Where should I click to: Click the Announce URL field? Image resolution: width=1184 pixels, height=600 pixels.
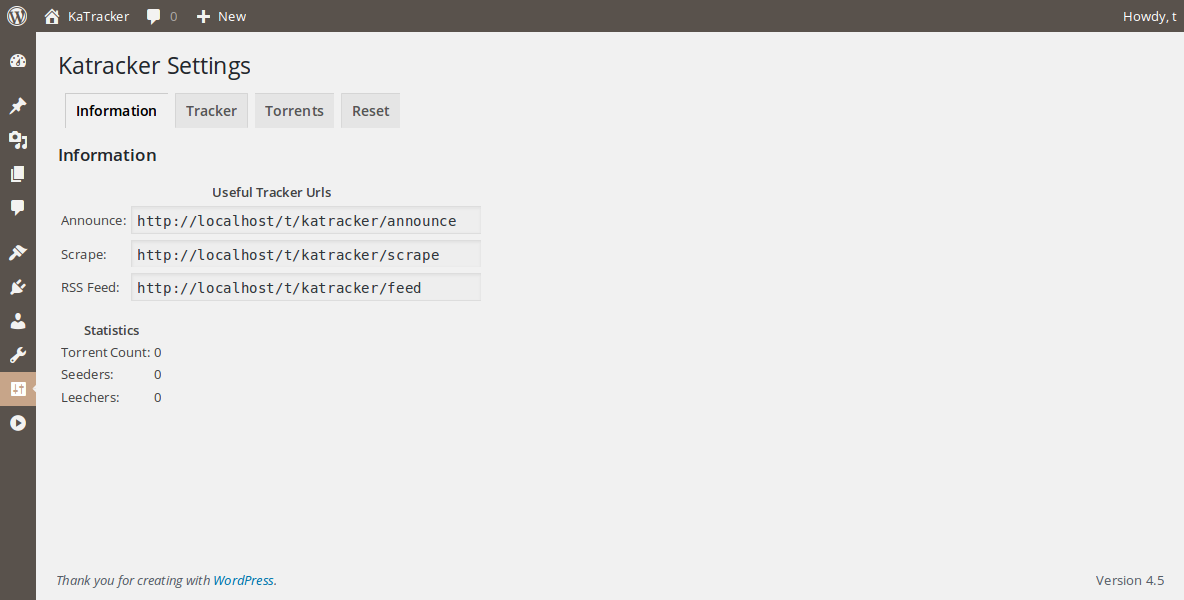click(x=305, y=221)
